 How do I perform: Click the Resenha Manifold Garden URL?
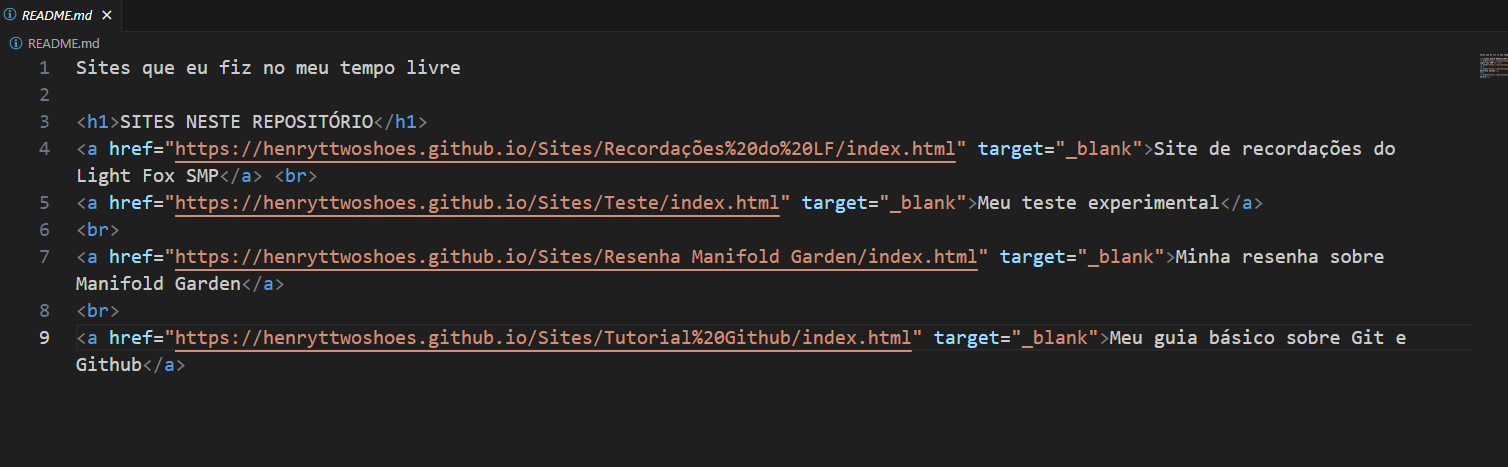(576, 257)
